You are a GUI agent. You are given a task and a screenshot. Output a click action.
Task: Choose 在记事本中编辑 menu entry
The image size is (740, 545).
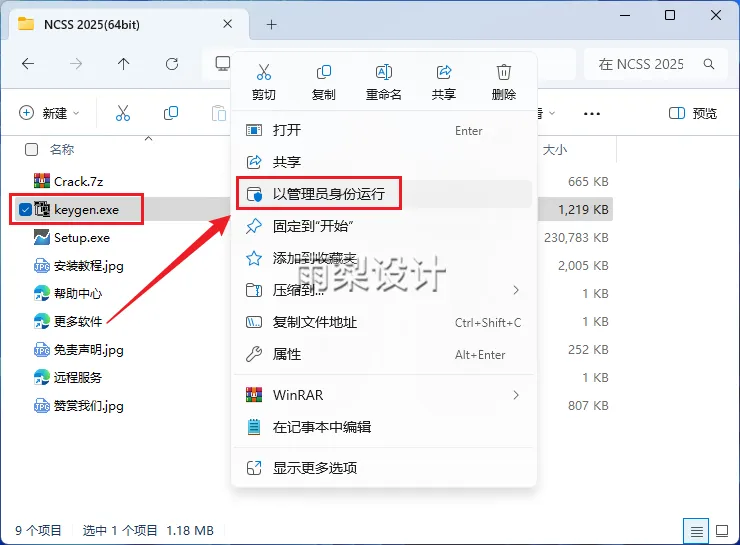384,427
